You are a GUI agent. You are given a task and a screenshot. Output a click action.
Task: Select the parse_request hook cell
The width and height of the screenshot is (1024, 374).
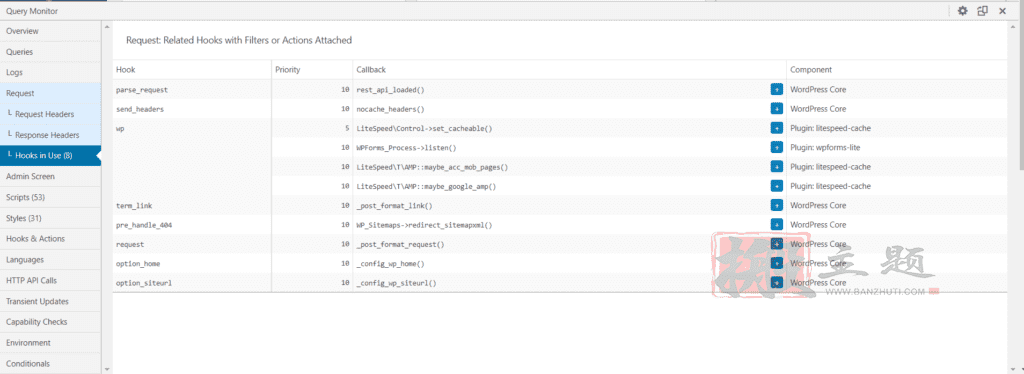192,89
